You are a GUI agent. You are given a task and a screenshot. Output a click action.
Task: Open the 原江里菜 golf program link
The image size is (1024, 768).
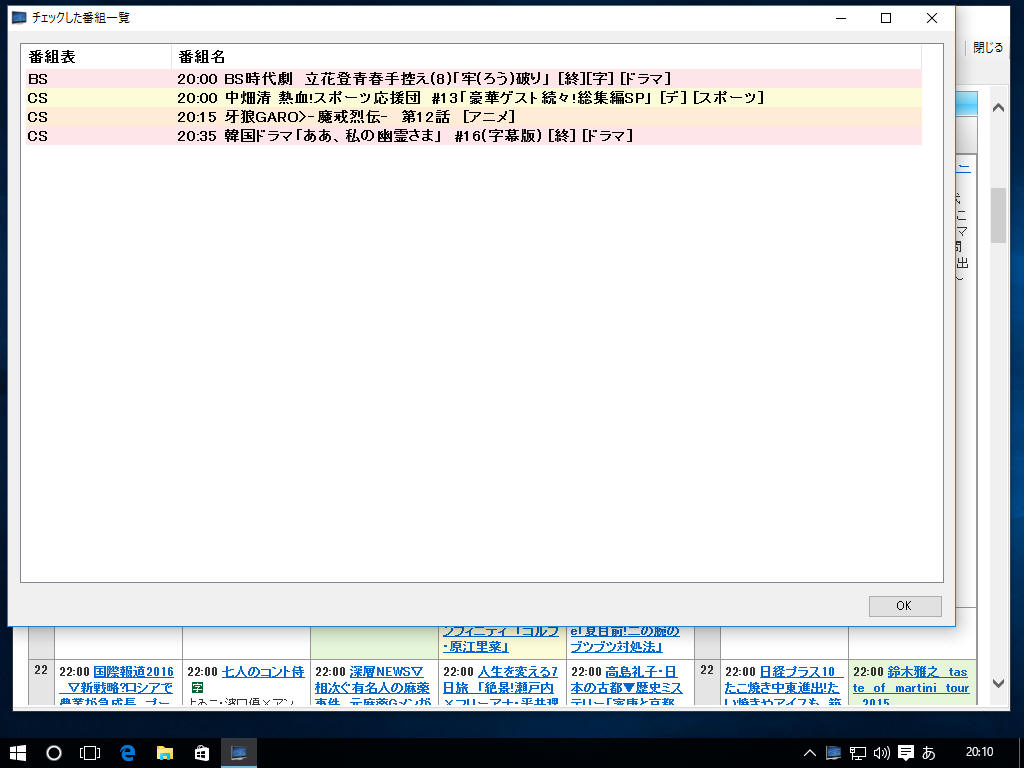501,639
